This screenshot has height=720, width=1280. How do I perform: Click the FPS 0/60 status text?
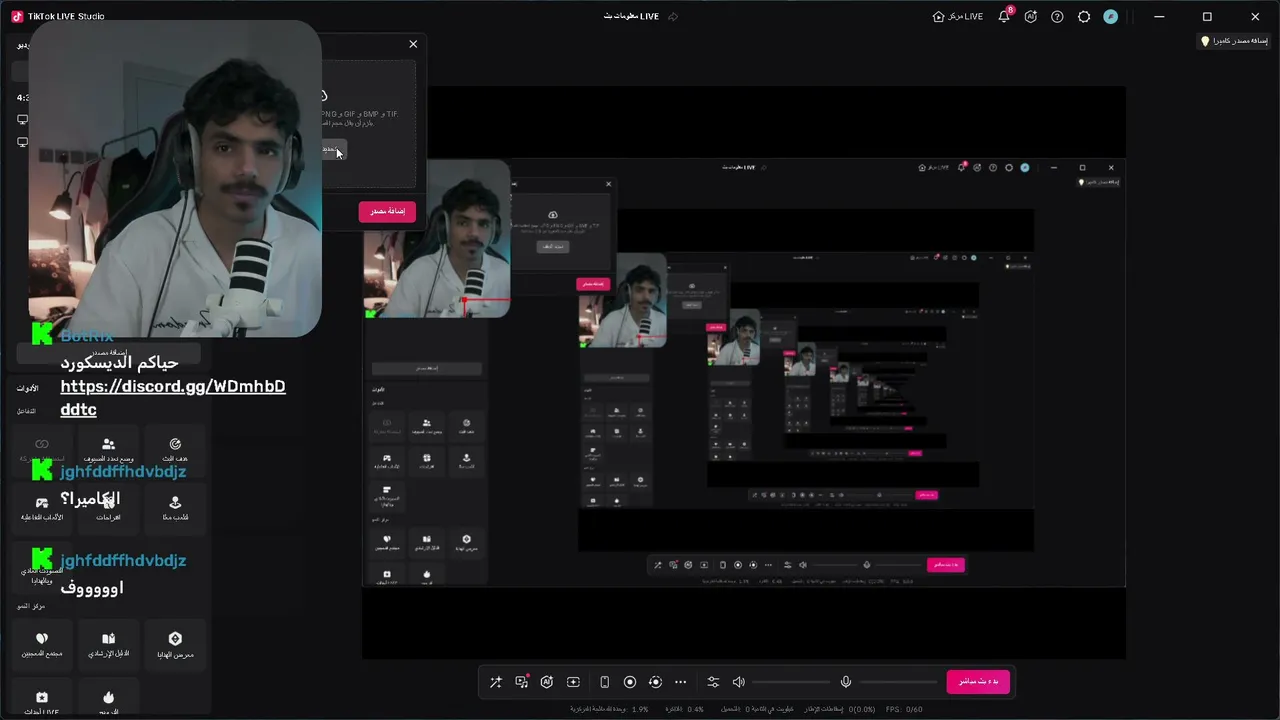[x=904, y=709]
